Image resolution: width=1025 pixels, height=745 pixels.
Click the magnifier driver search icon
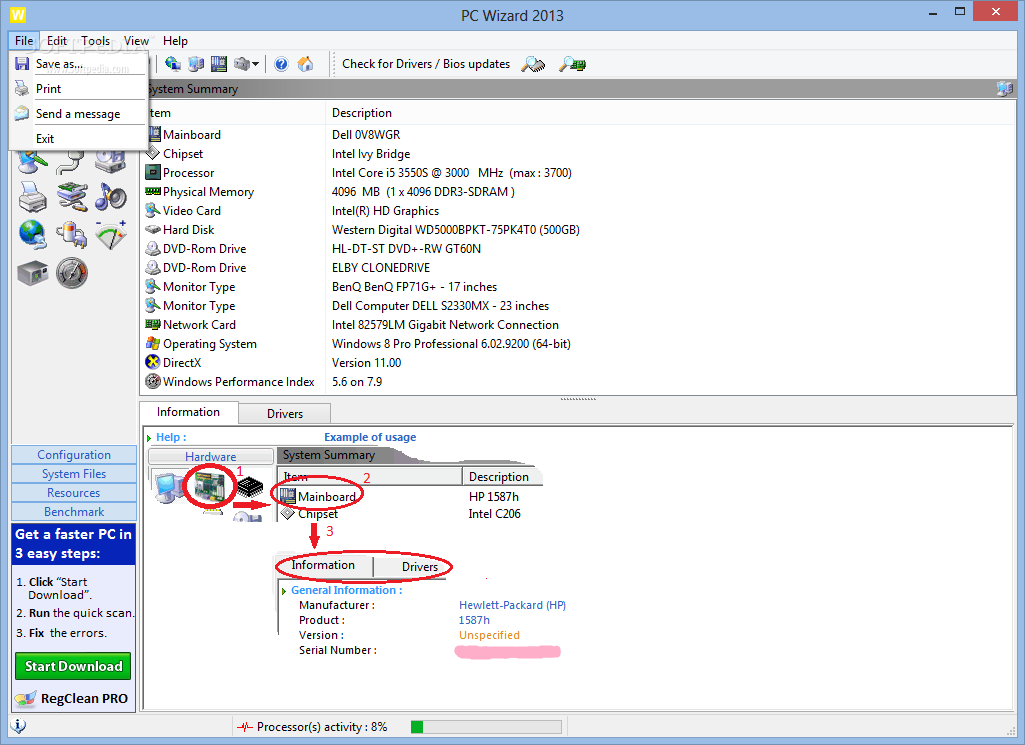click(533, 64)
